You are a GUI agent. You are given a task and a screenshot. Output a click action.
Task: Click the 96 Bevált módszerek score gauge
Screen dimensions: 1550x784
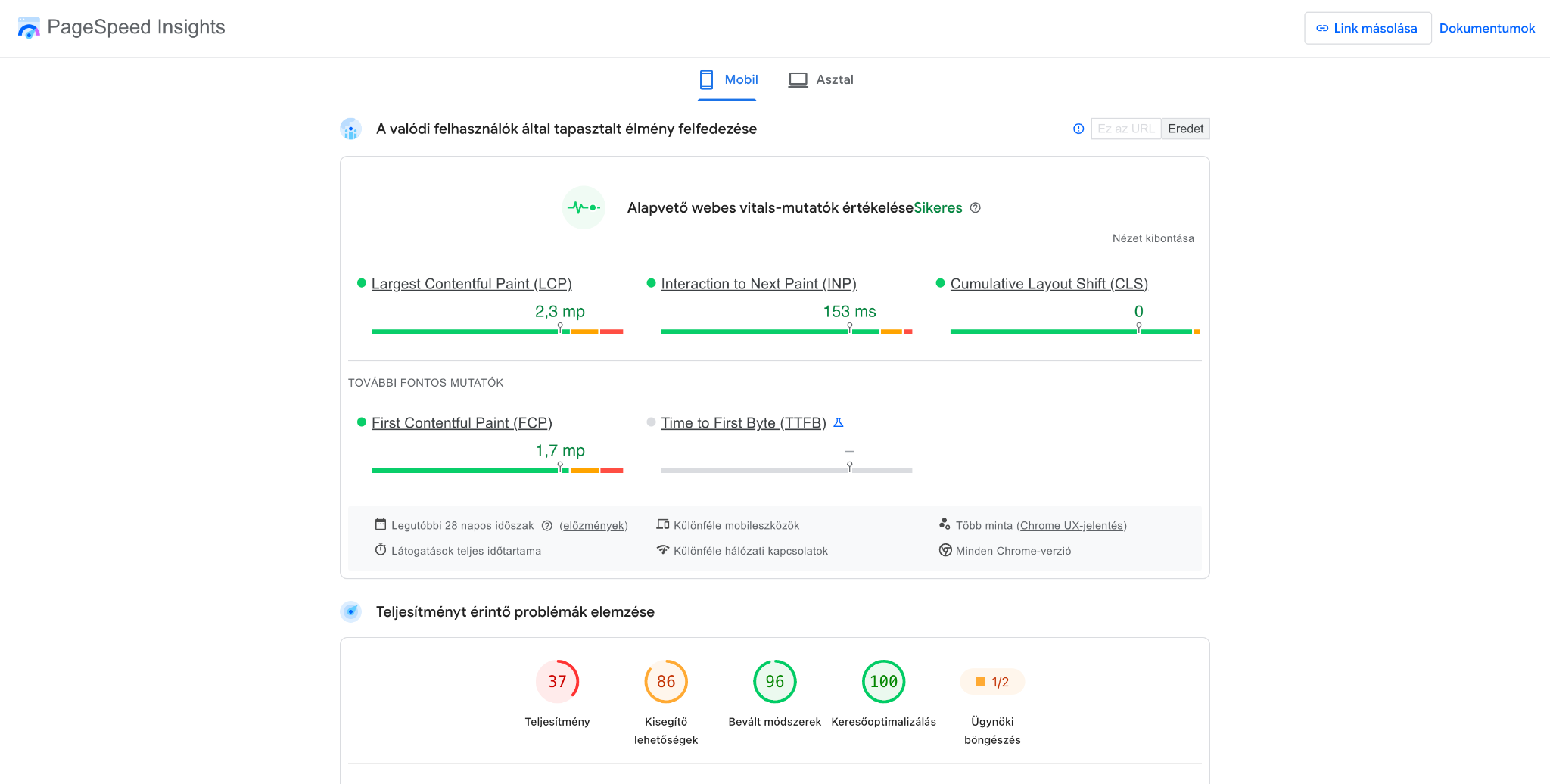click(775, 681)
